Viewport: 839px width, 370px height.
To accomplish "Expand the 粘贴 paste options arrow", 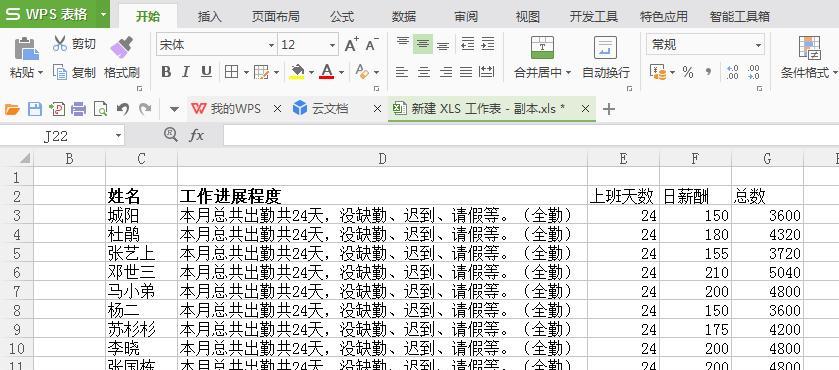I will pyautogui.click(x=41, y=73).
